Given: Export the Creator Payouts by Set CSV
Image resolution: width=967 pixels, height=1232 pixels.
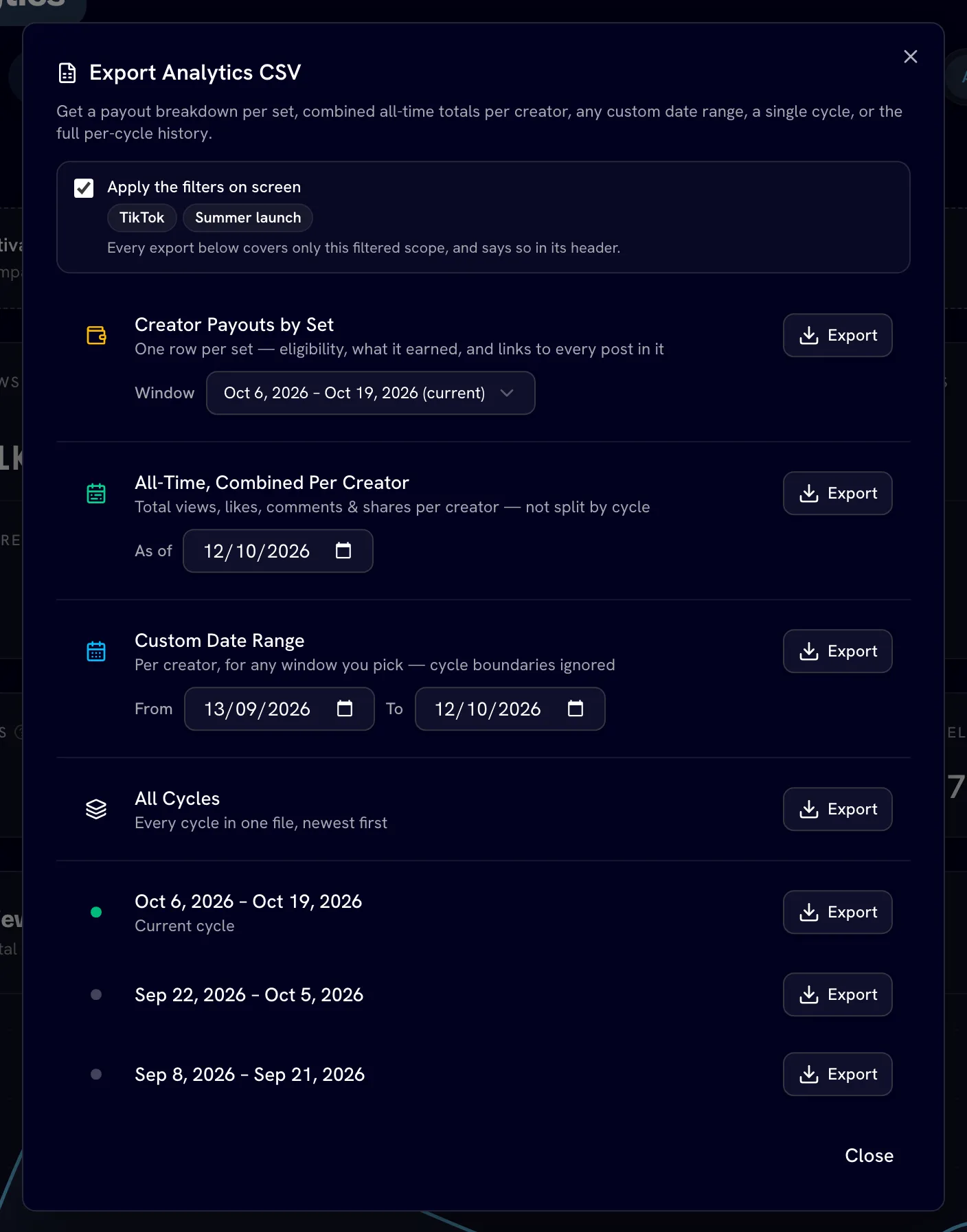Looking at the screenshot, I should pos(838,335).
